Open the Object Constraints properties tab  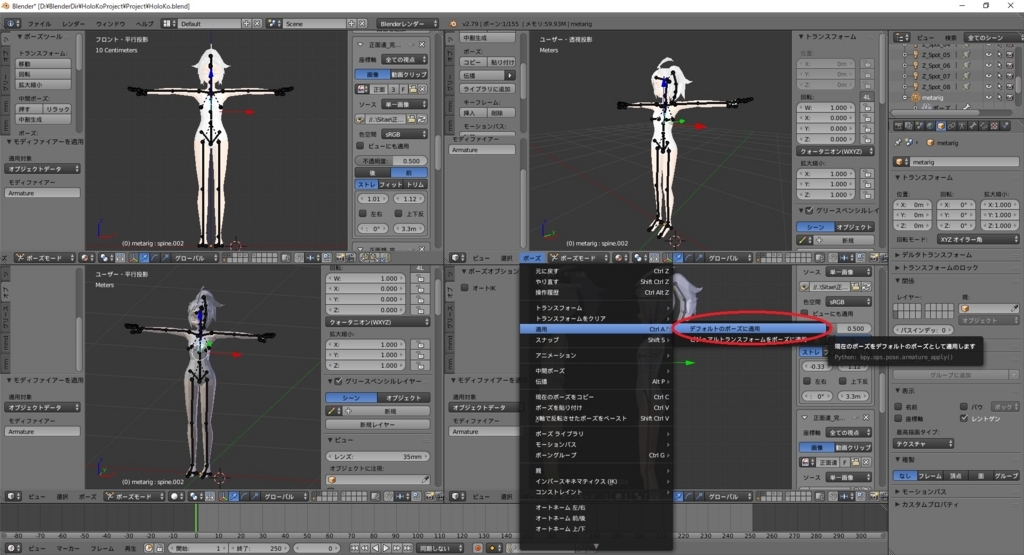pos(952,125)
